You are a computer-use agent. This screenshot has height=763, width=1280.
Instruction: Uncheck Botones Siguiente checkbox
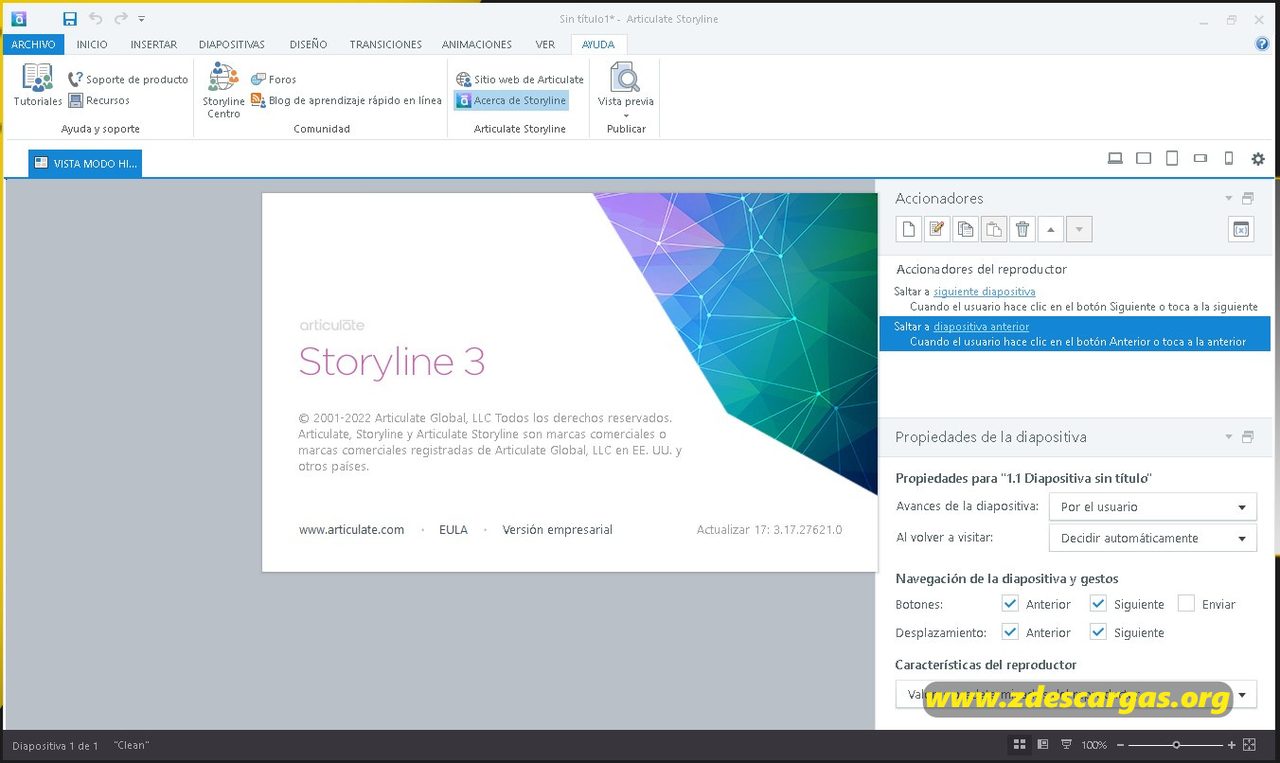(1098, 603)
